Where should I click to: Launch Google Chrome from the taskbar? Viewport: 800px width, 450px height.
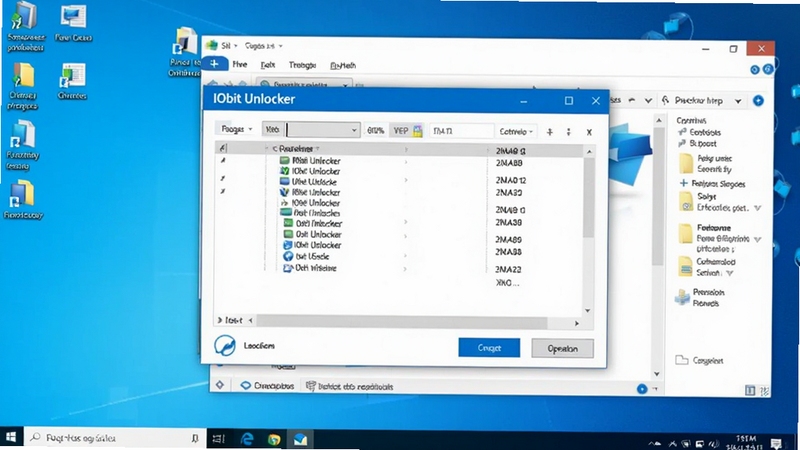click(274, 439)
